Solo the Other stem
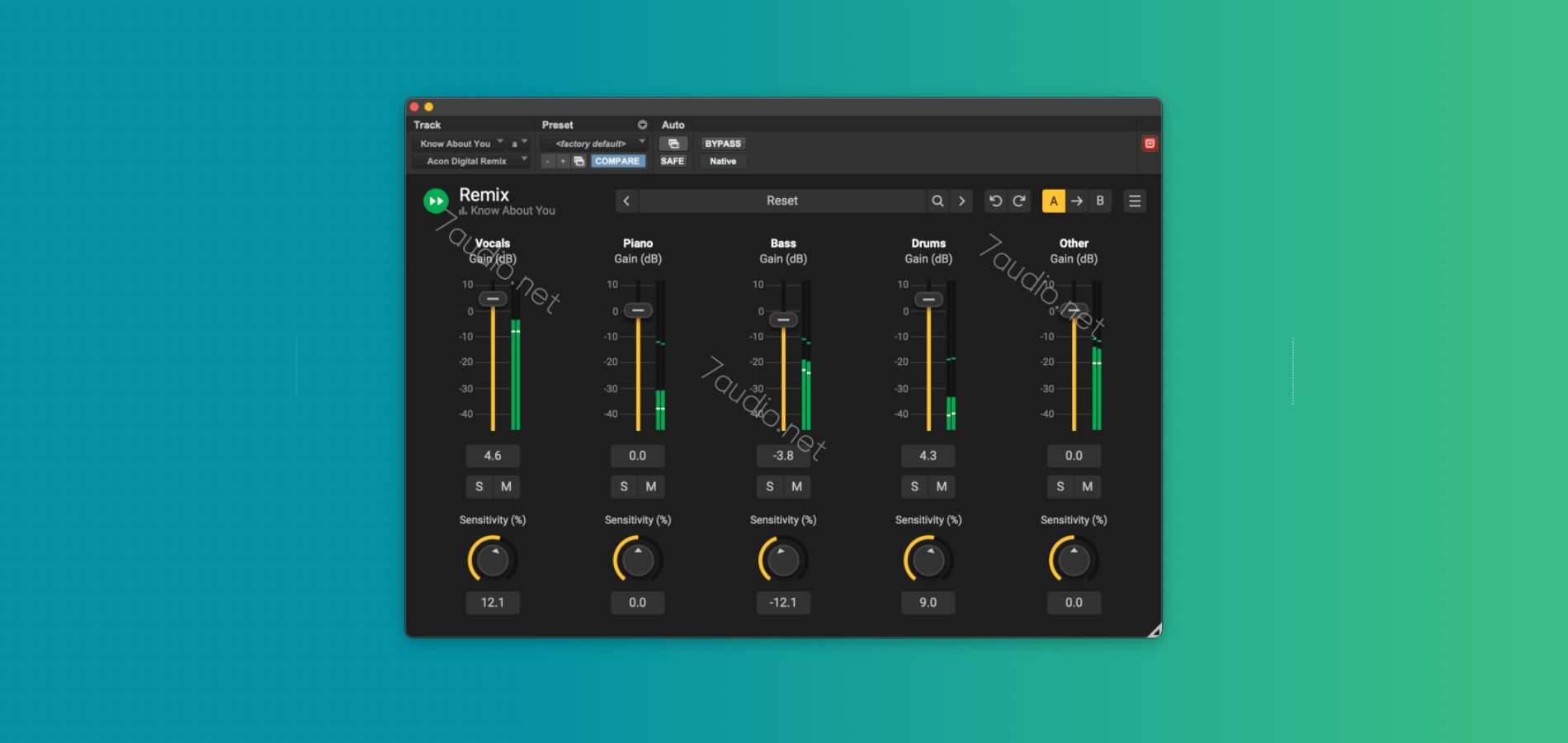 [x=1060, y=486]
